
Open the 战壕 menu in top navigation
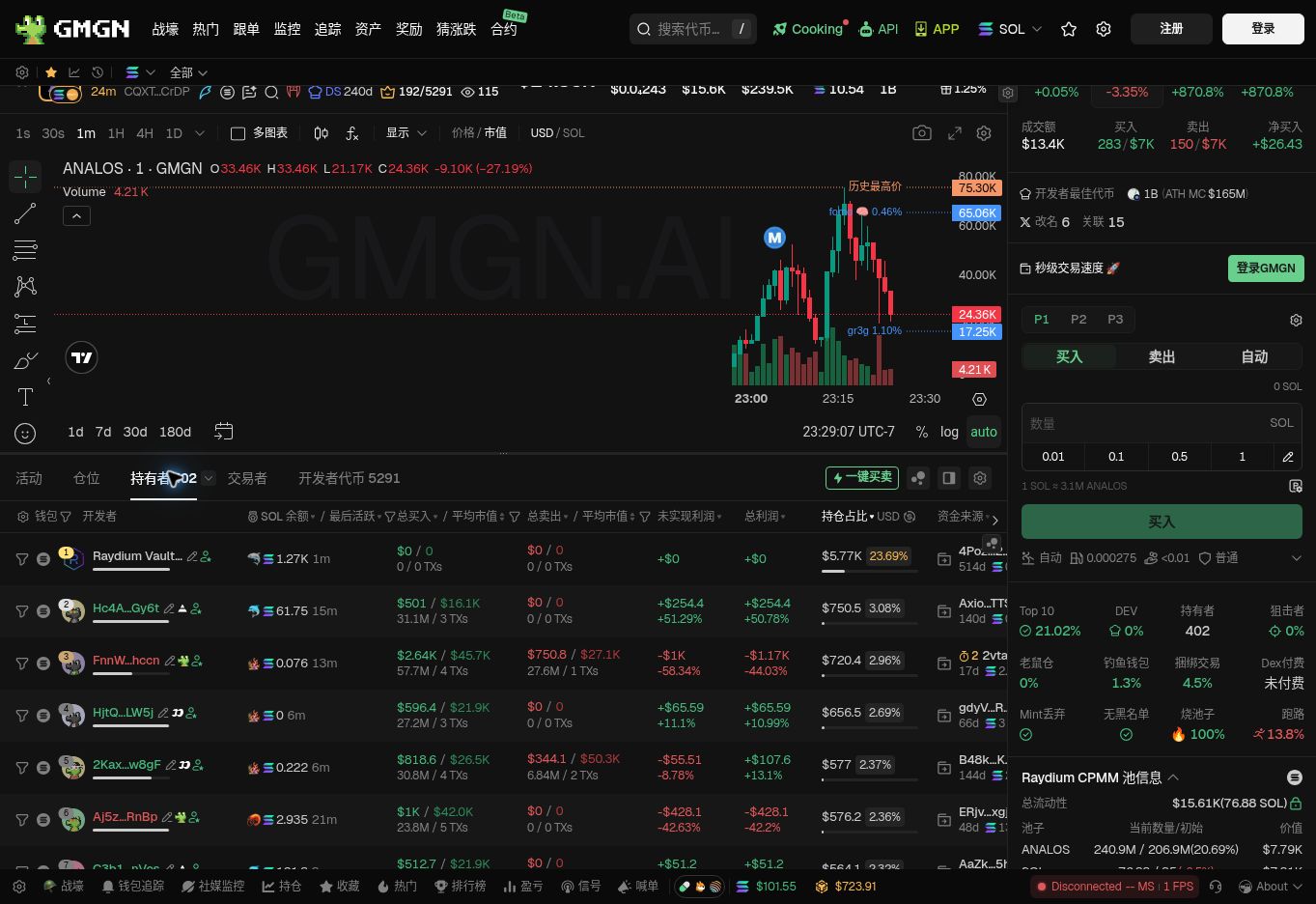[165, 29]
